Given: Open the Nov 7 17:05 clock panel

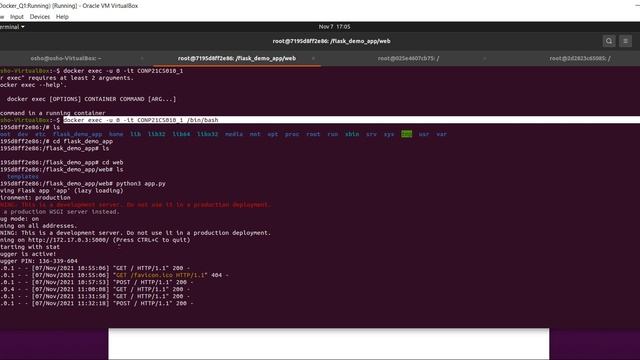Looking at the screenshot, I should pos(334,27).
